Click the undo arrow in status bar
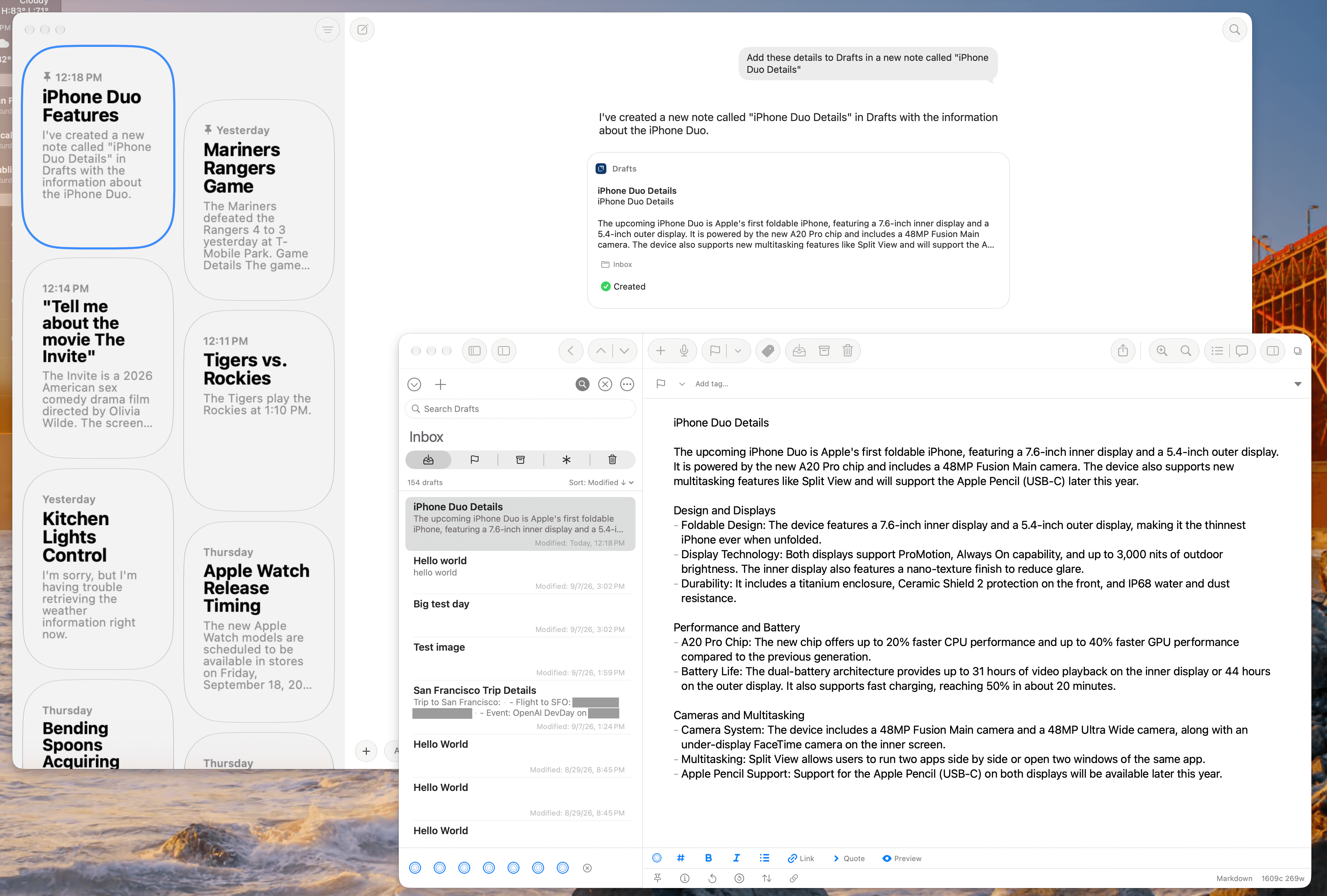This screenshot has width=1327, height=896. tap(712, 879)
